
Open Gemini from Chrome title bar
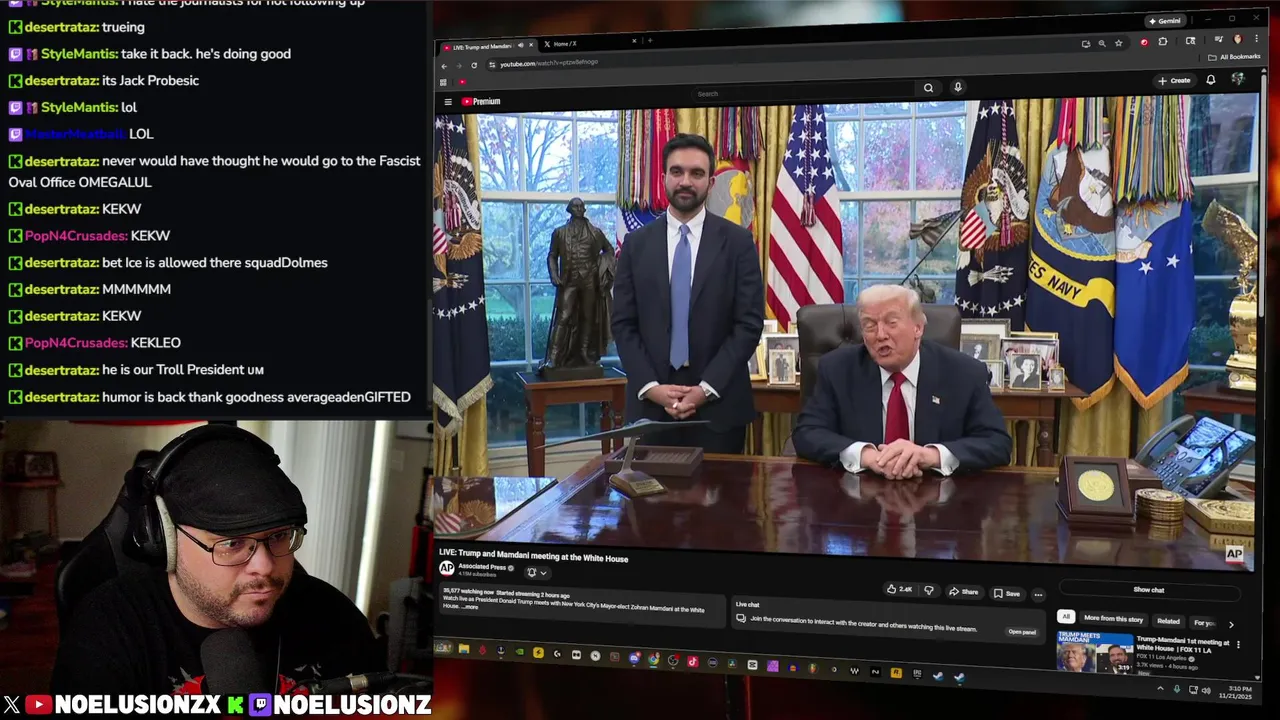tap(1165, 21)
